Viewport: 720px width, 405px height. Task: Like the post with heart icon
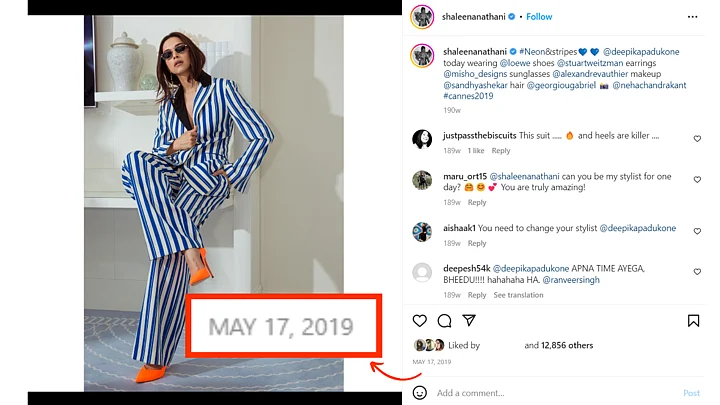point(420,321)
